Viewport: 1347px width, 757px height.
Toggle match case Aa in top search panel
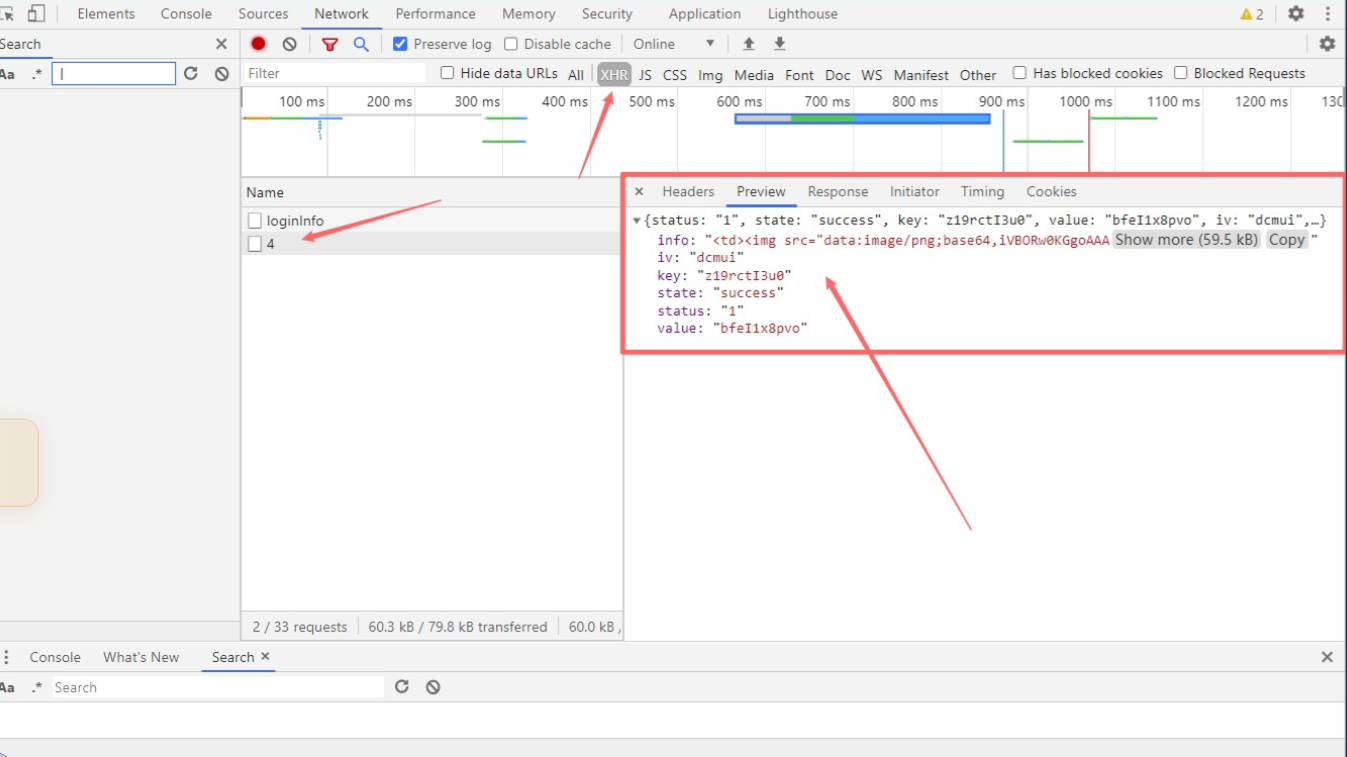click(7, 74)
